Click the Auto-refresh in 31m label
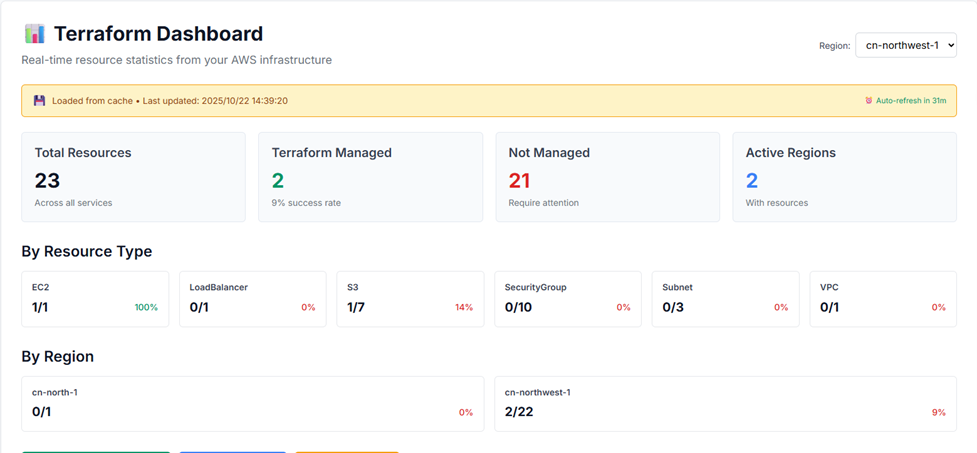The width and height of the screenshot is (977, 453). coord(911,101)
